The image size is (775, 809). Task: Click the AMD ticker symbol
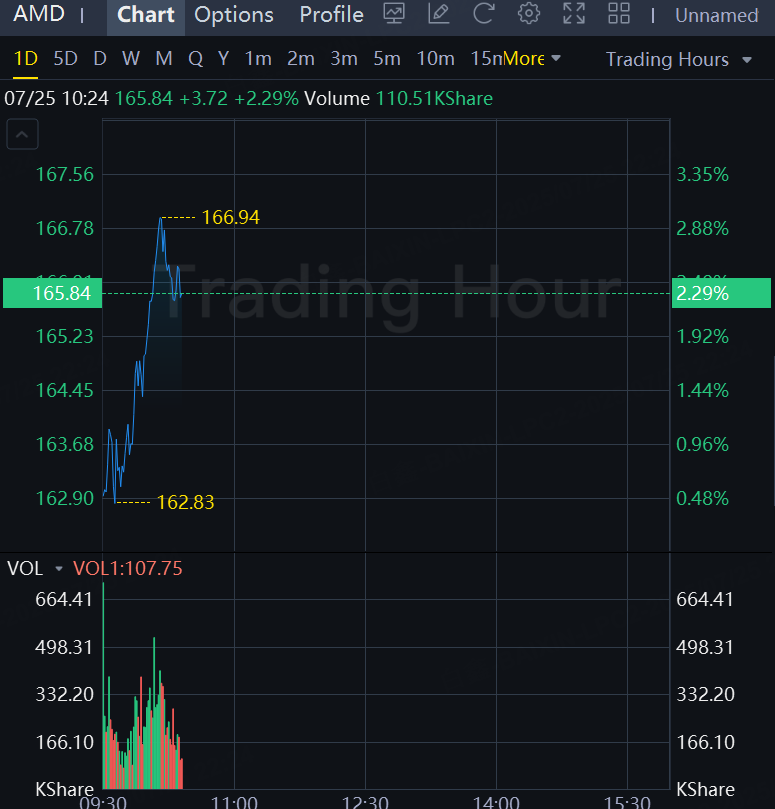[x=39, y=14]
